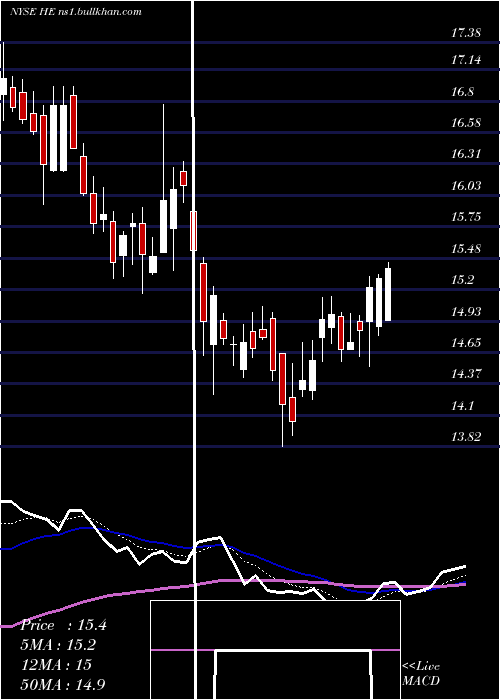Click the tall vertical white marker line
This screenshot has height=700, width=500.
click(x=194, y=350)
